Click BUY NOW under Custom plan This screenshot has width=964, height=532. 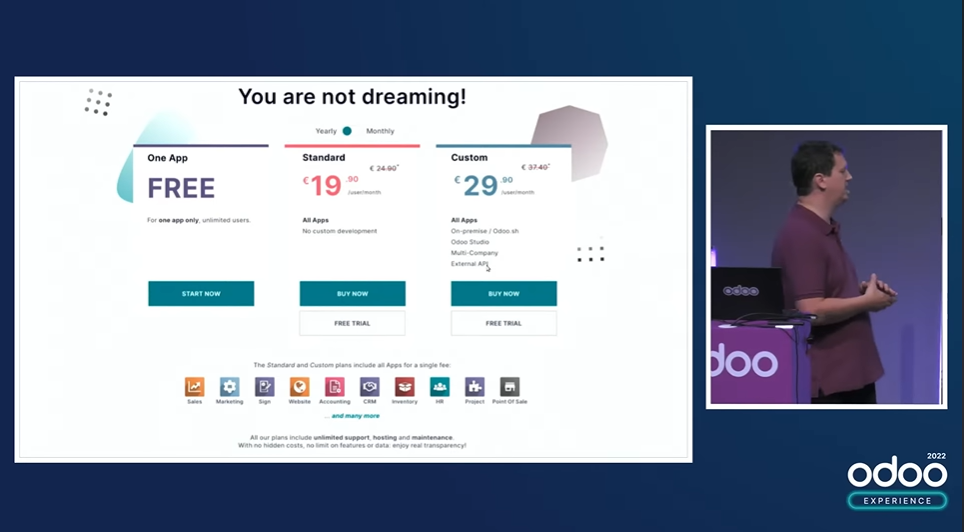[x=504, y=293]
